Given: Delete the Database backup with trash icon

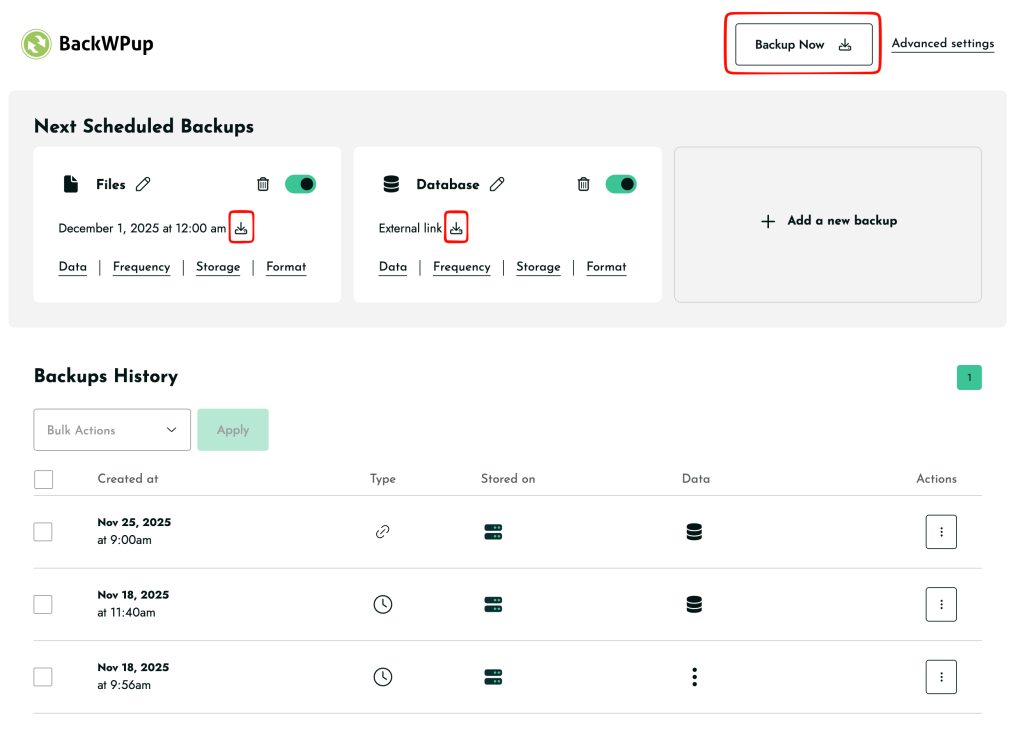Looking at the screenshot, I should click(x=583, y=184).
